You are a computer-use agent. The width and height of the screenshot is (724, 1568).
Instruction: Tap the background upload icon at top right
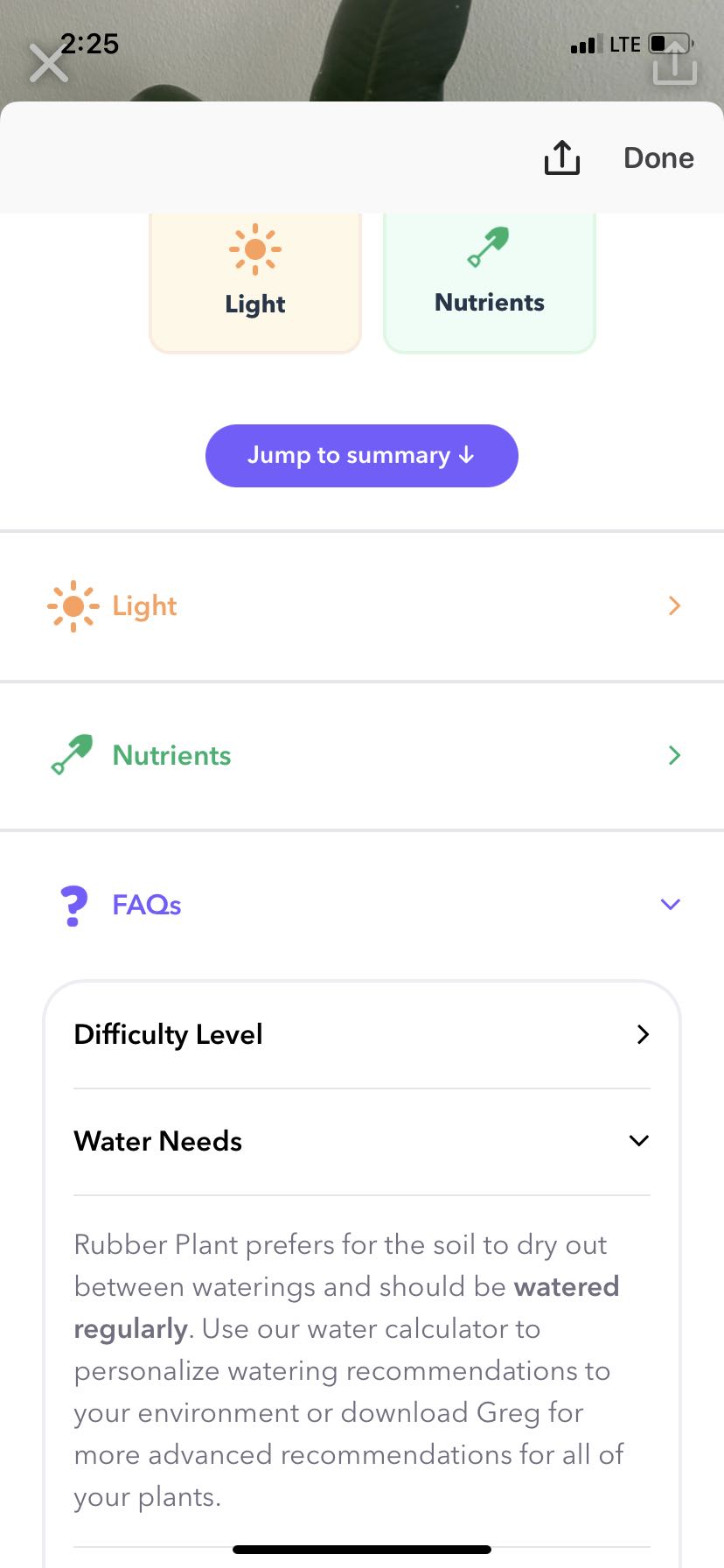coord(675,63)
